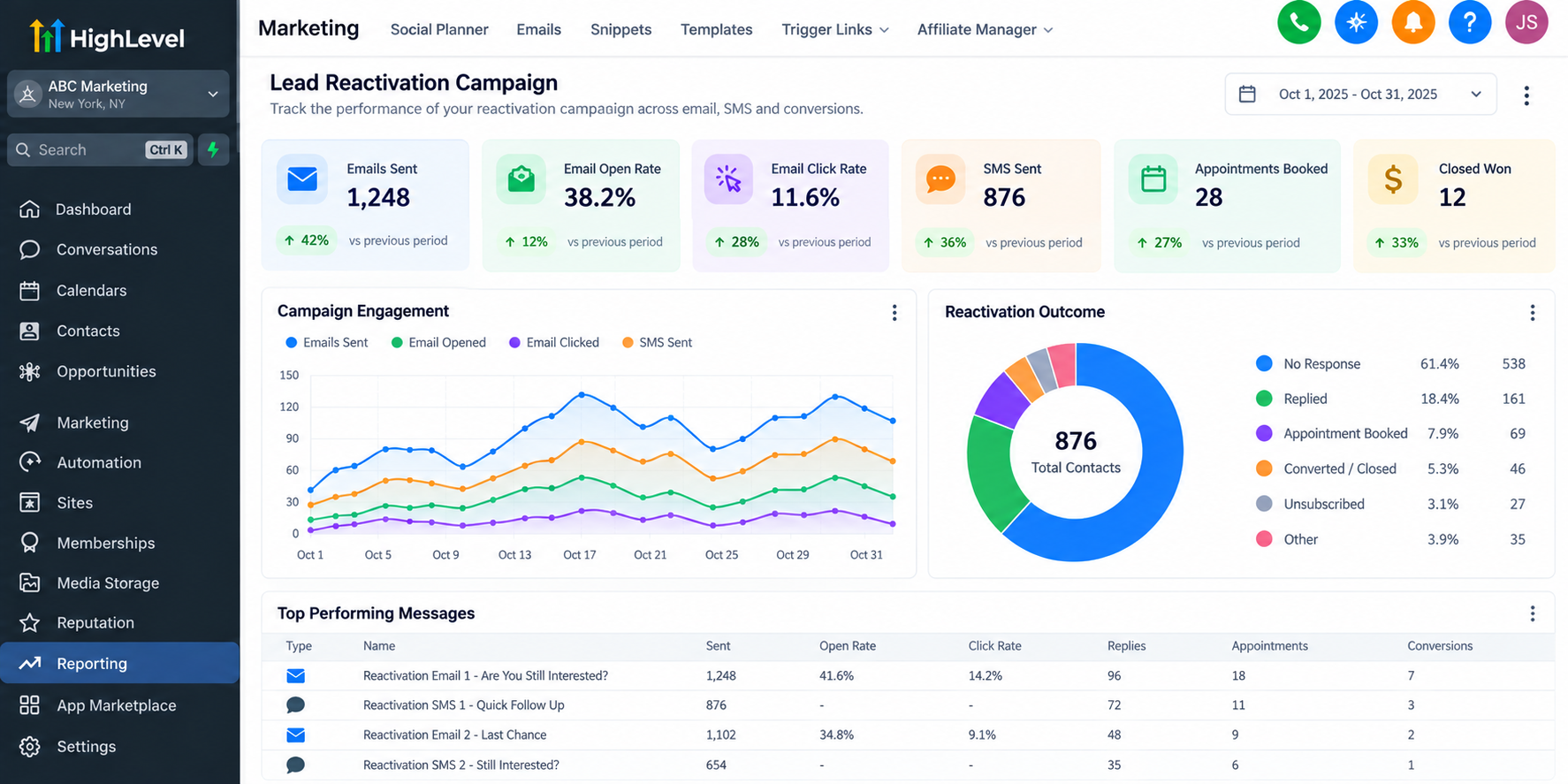This screenshot has height=784, width=1568.
Task: Click the SMS Sent chat bubble icon
Action: coord(940,179)
